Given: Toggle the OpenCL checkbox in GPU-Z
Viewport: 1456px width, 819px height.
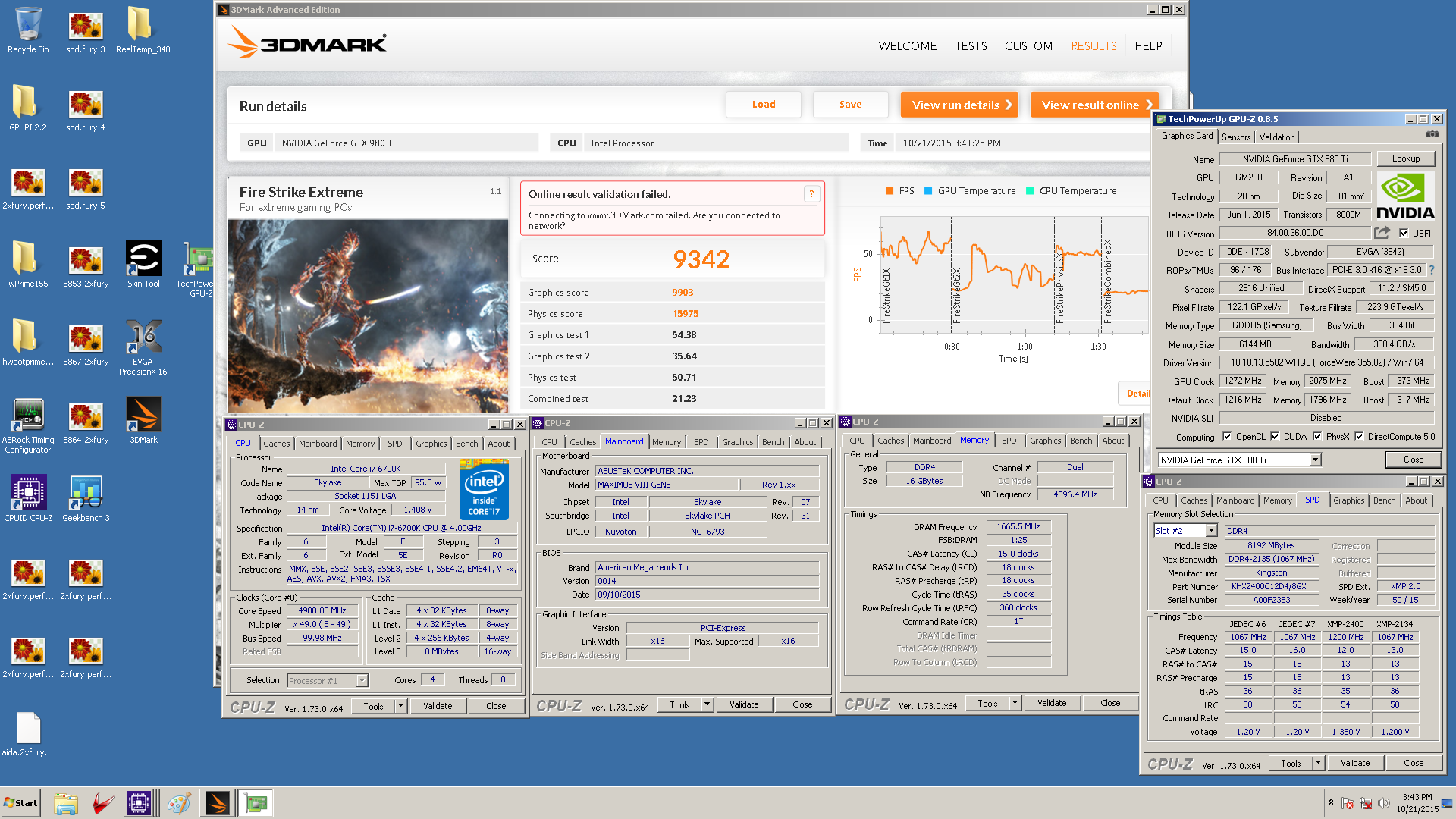Looking at the screenshot, I should coord(1227,437).
